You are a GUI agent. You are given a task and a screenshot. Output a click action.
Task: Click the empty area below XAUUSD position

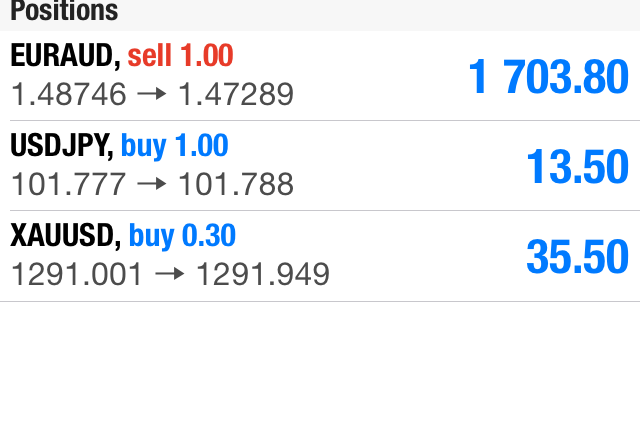(x=320, y=365)
